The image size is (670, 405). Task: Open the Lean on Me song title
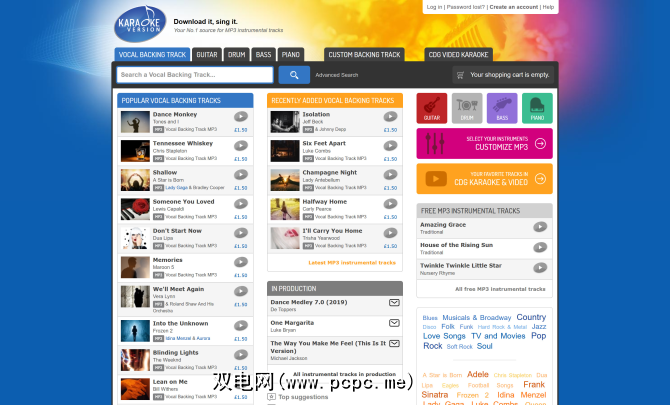170,382
